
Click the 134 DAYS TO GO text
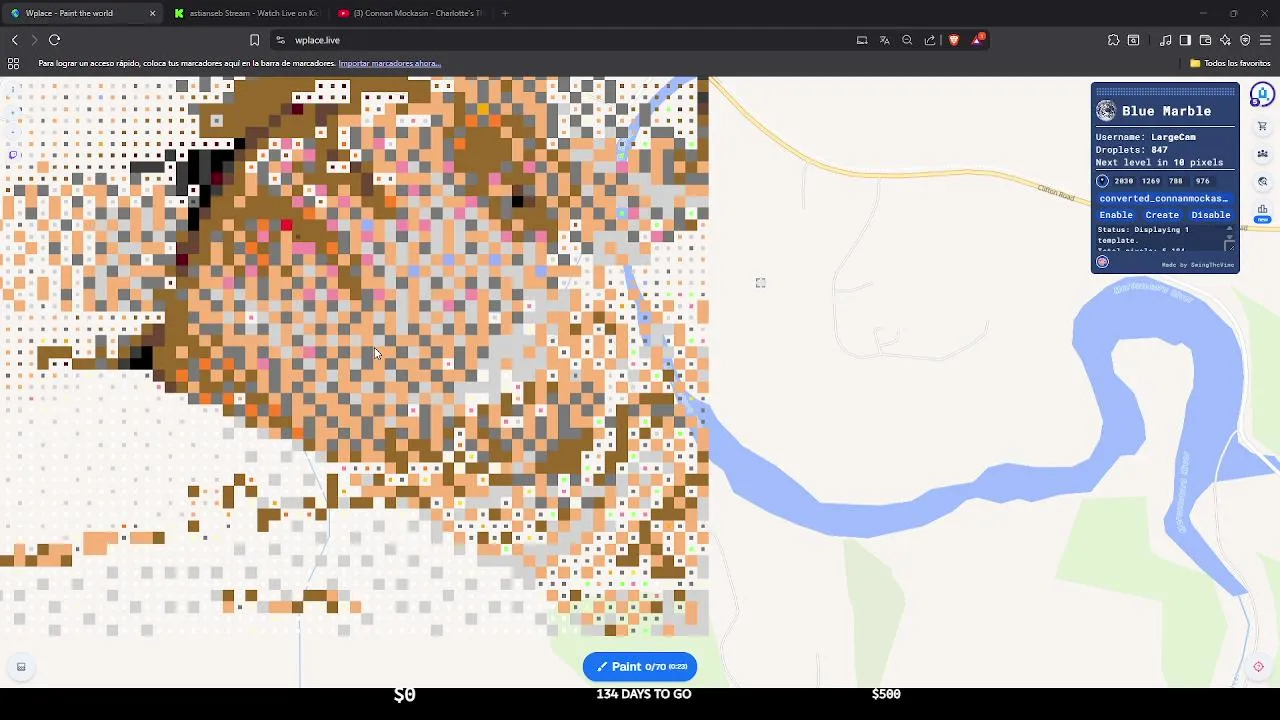pos(644,694)
